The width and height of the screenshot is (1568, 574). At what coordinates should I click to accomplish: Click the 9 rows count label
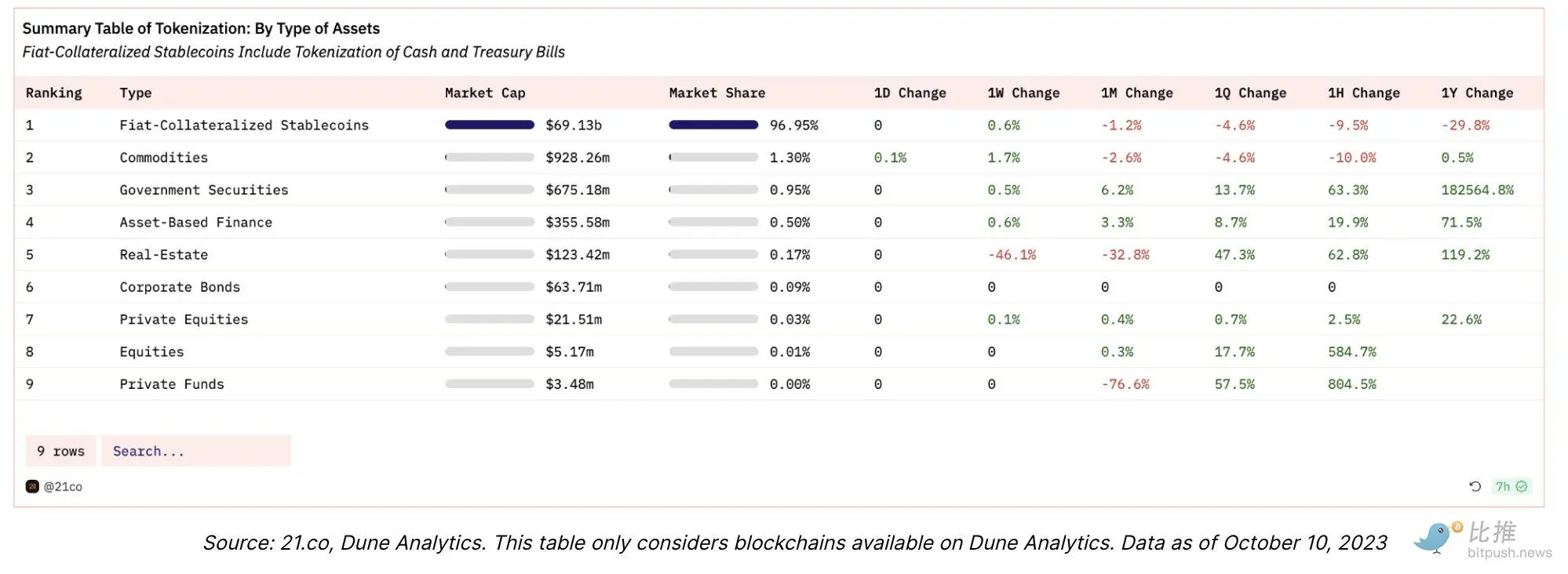[60, 452]
